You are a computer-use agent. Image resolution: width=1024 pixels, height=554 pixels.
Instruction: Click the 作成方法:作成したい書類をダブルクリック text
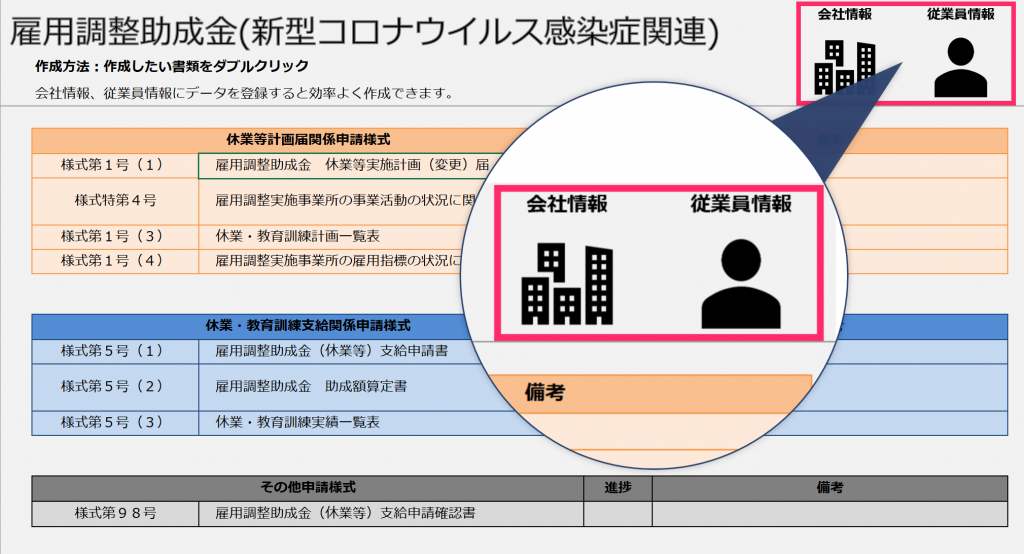[x=172, y=66]
